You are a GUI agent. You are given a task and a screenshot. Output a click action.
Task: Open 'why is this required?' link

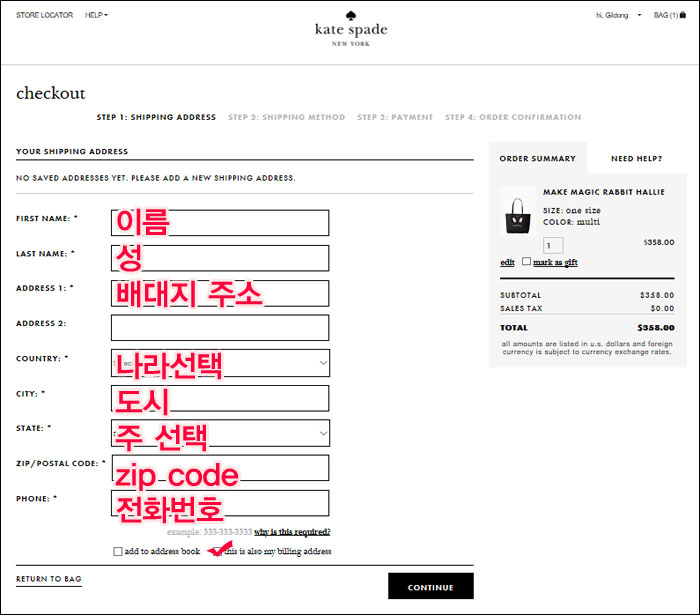292,532
